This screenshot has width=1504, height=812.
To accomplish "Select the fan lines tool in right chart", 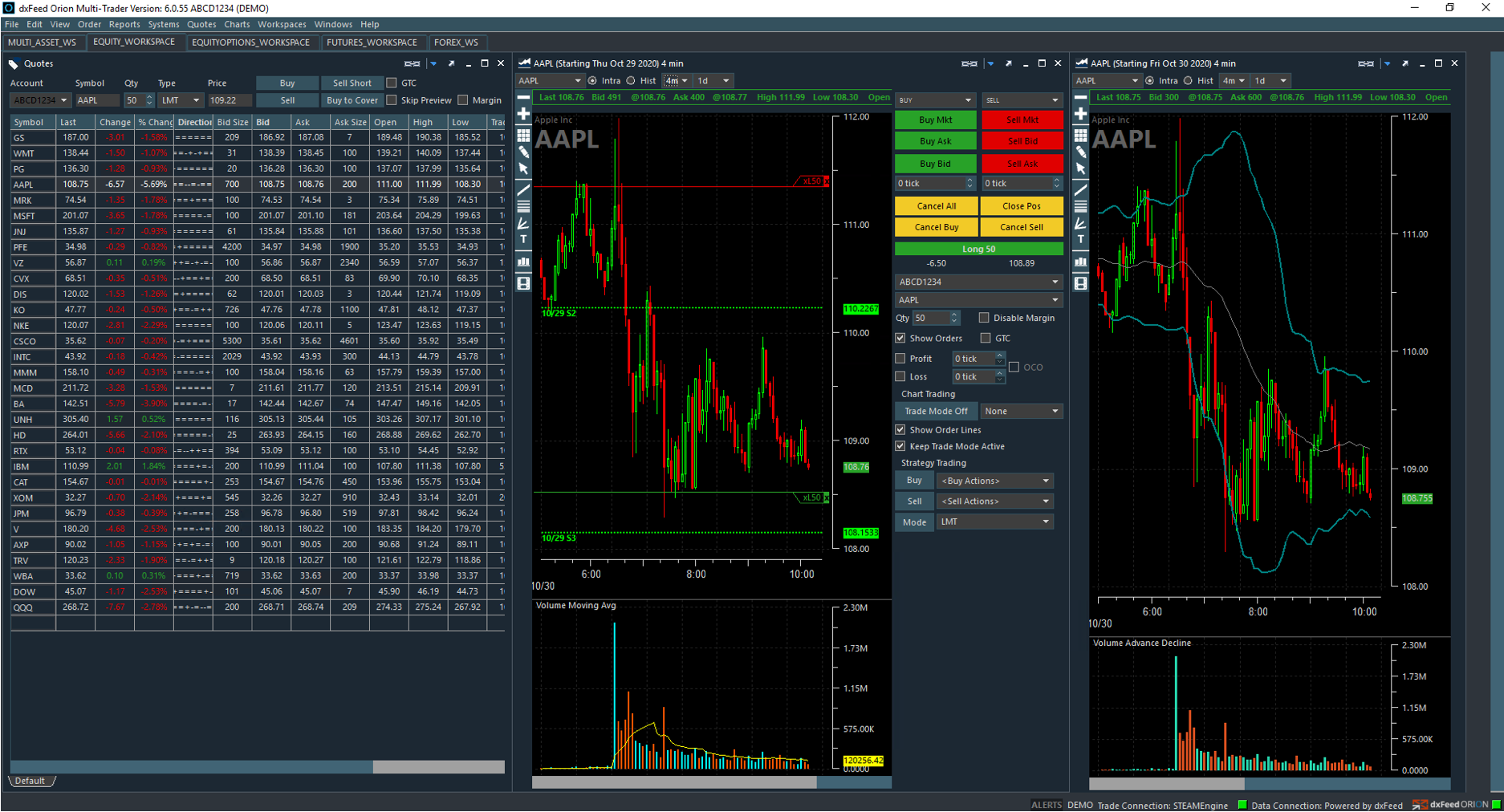I will pos(1080,224).
